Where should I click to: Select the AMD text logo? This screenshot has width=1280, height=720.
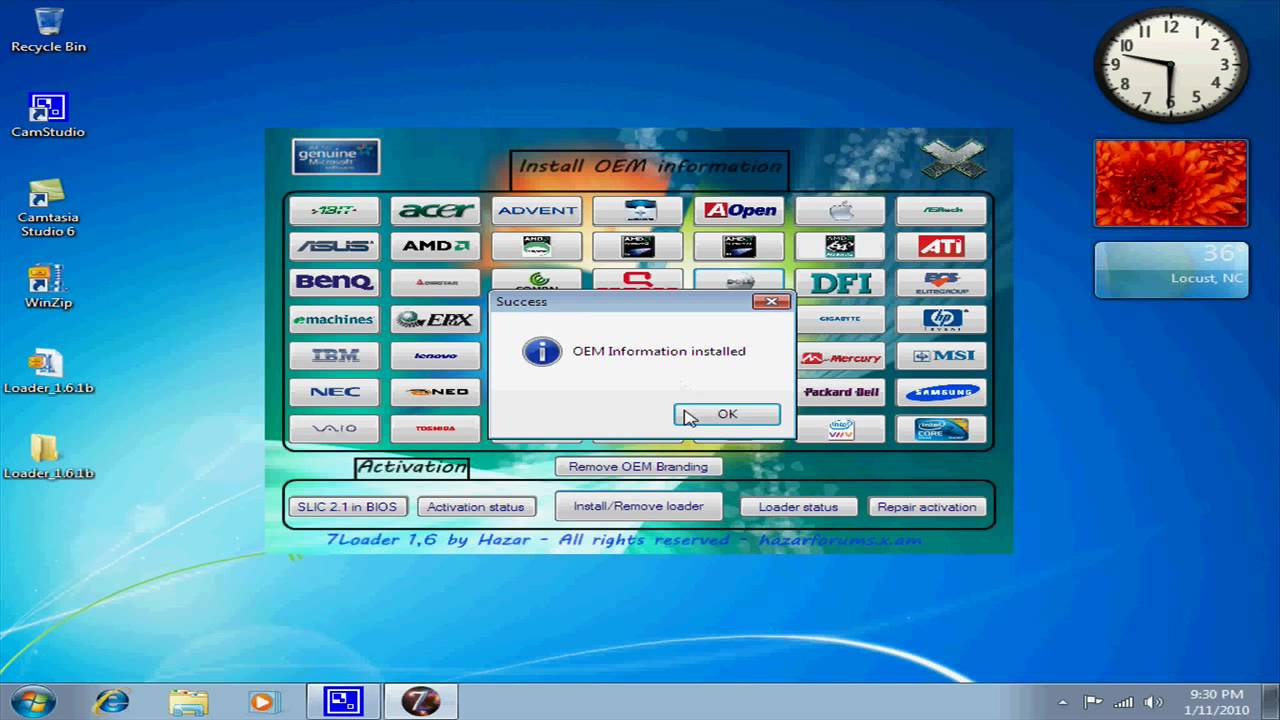436,246
